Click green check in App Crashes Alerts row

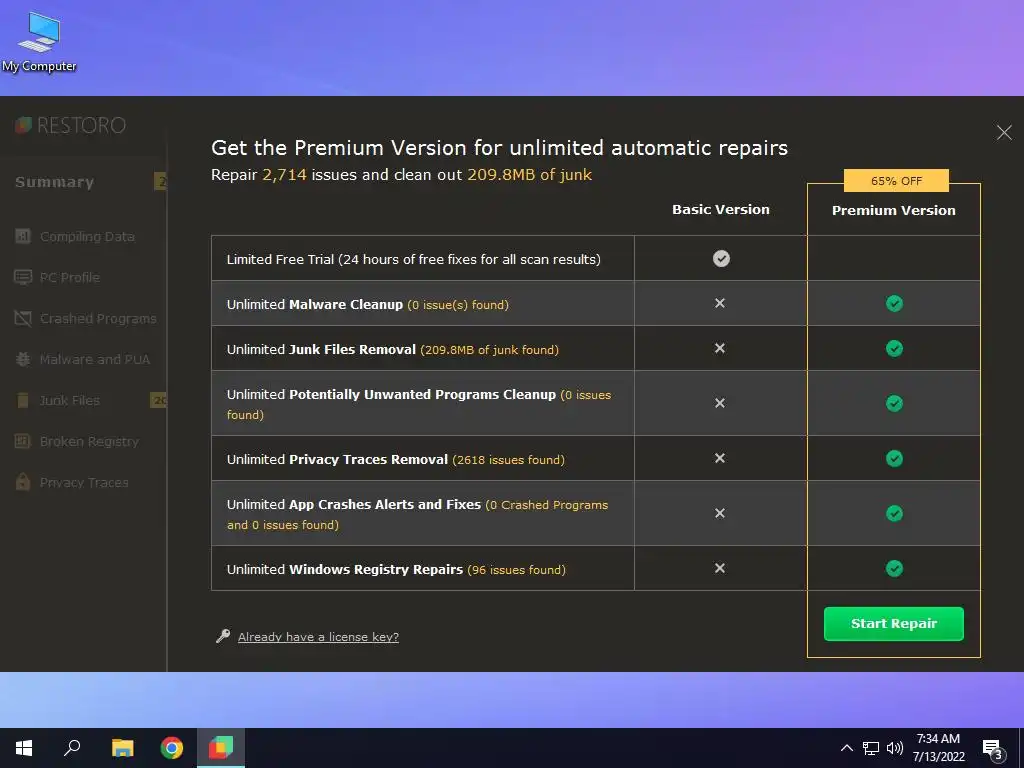(x=894, y=513)
